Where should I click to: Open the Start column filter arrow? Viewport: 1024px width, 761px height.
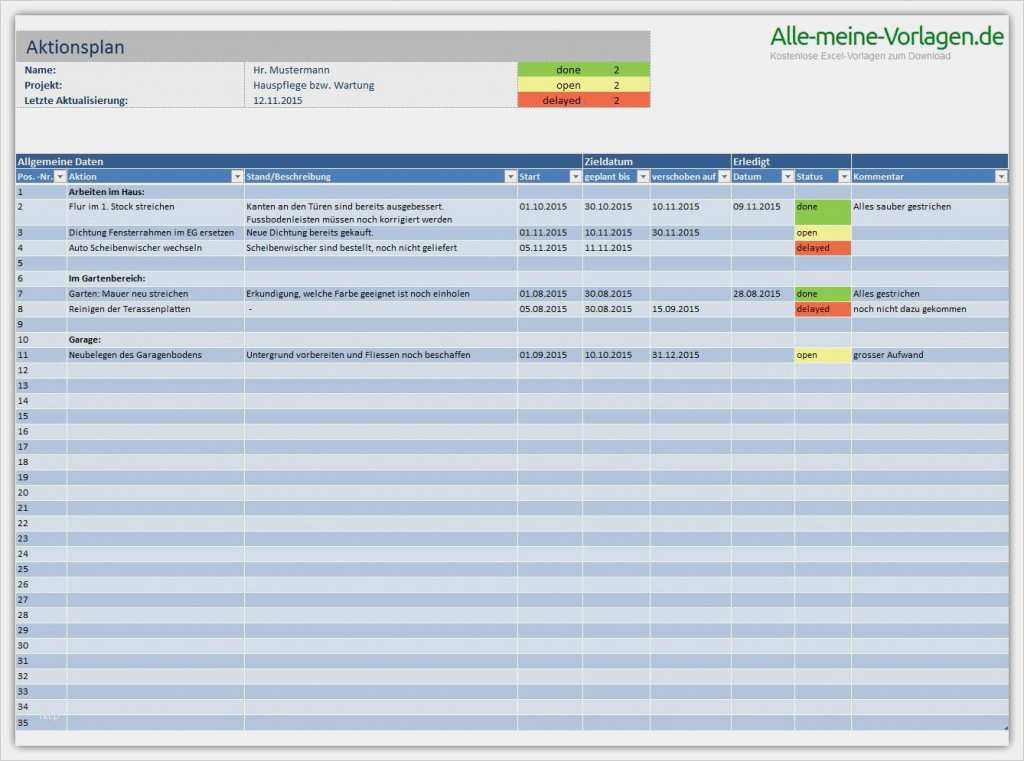576,176
